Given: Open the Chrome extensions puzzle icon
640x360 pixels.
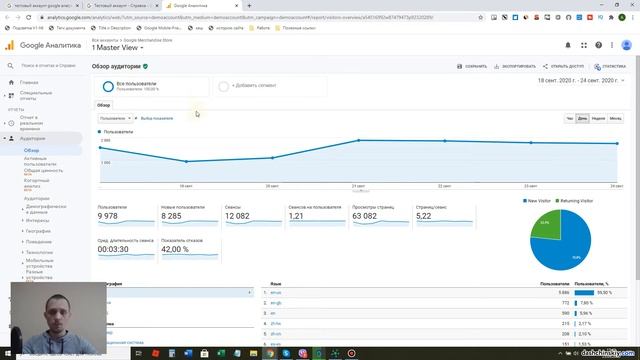Looking at the screenshot, I should tap(611, 18).
